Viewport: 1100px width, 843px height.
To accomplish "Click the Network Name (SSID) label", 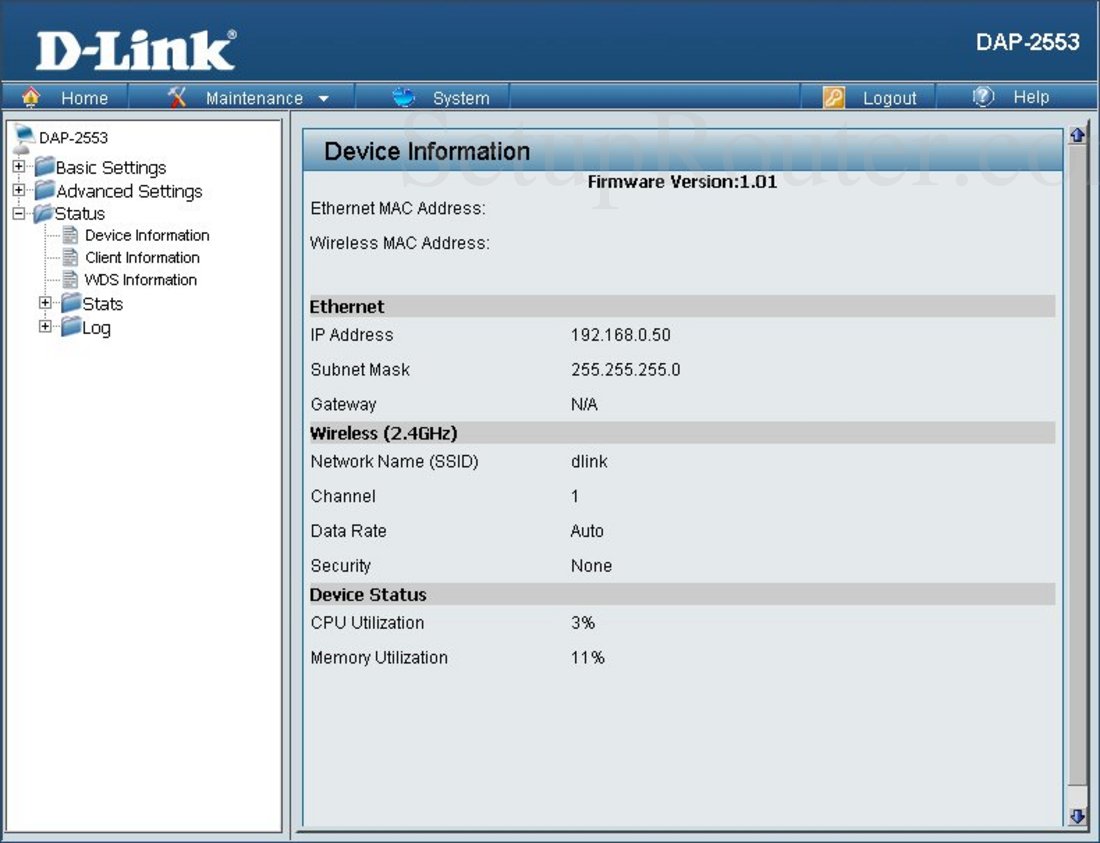I will (394, 461).
